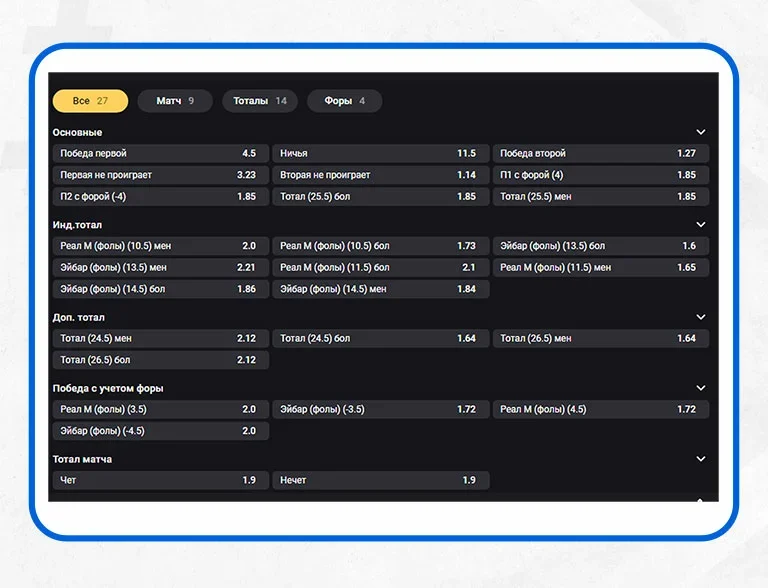Choose Эйбар (фолы) (13.5) мен

161,268
